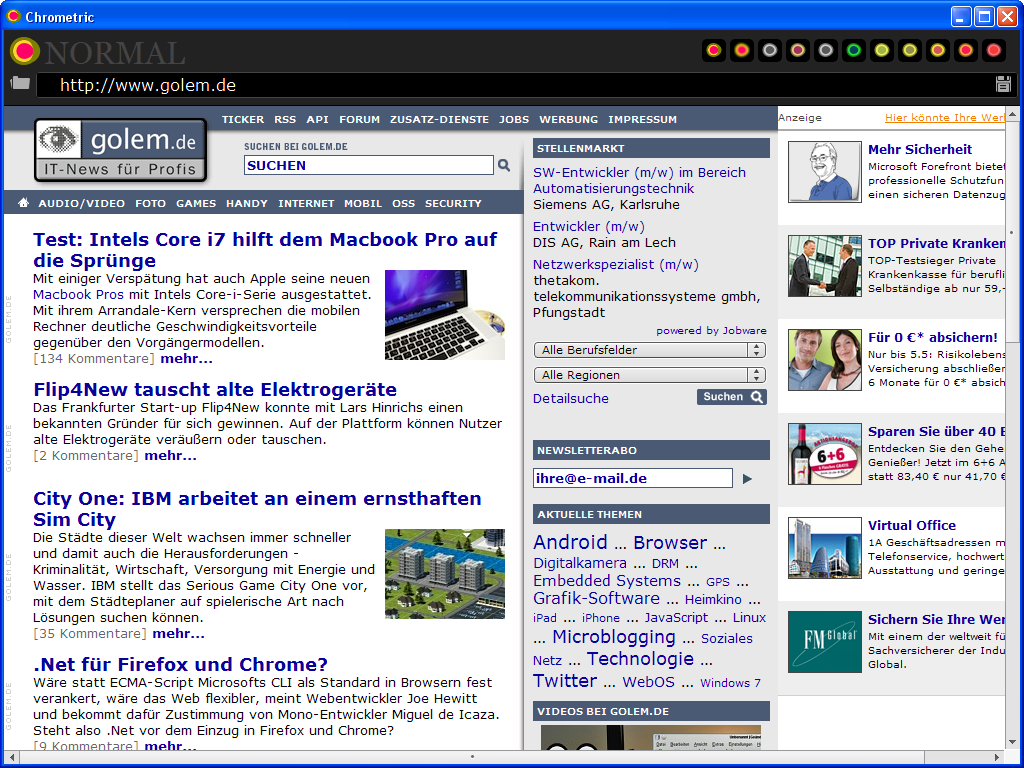Click the powered by Jobware link
The width and height of the screenshot is (1024, 768).
point(711,330)
